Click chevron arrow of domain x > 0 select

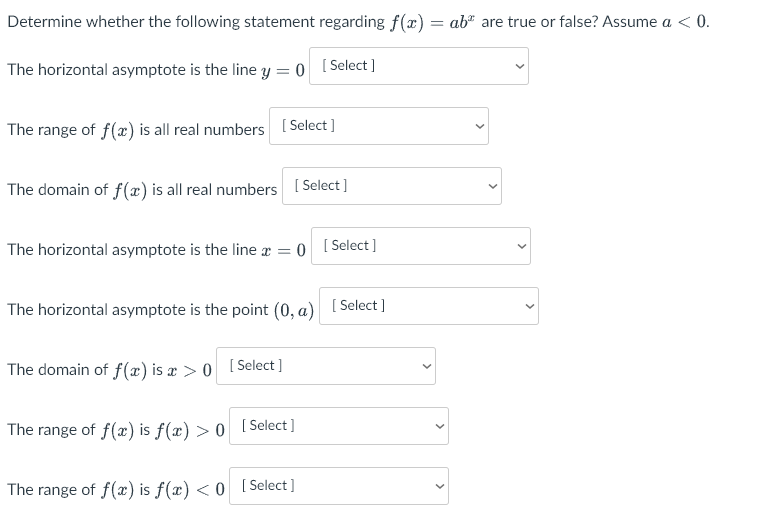coord(426,367)
